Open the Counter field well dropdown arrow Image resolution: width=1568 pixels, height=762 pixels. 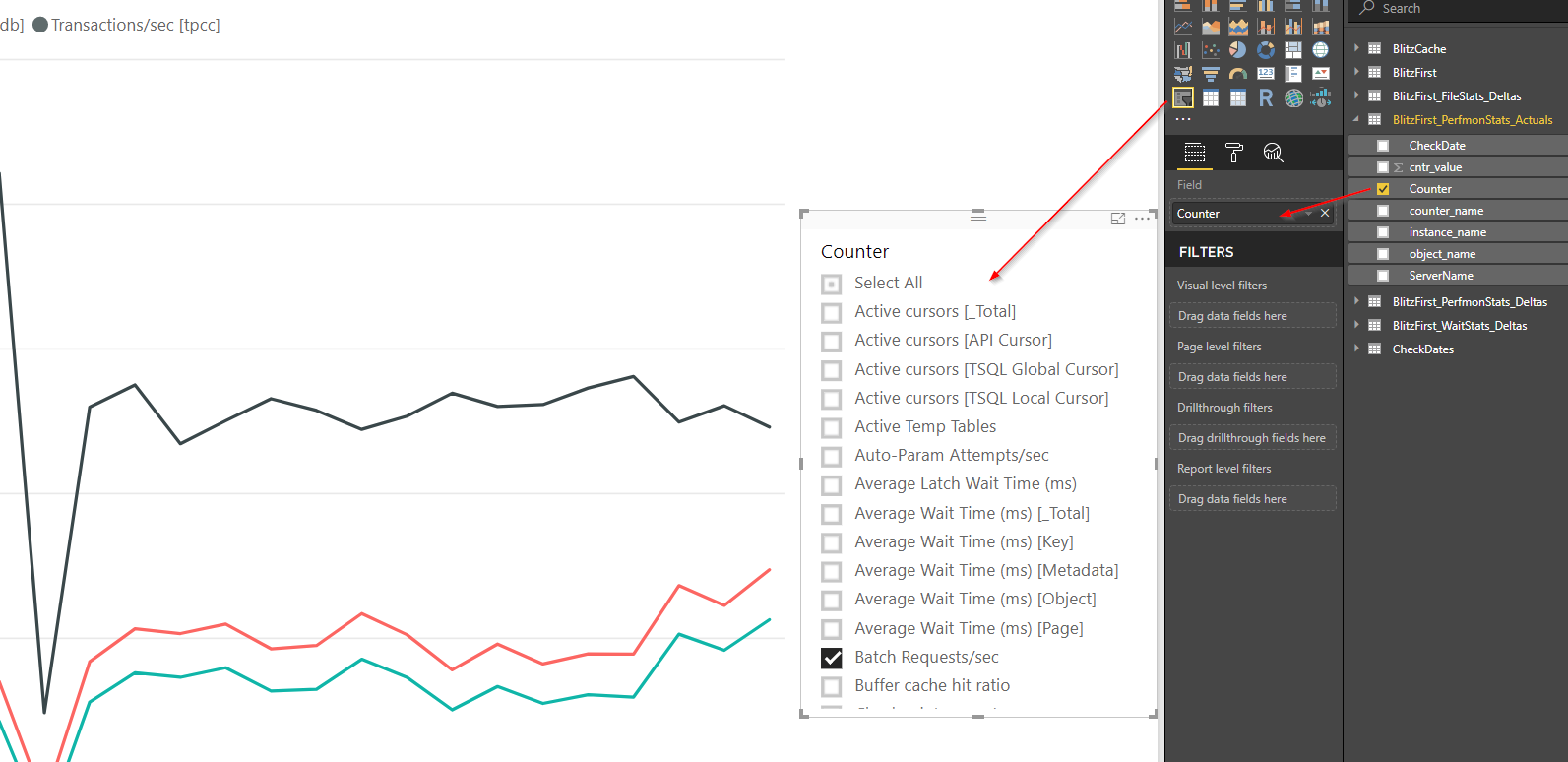point(1308,214)
